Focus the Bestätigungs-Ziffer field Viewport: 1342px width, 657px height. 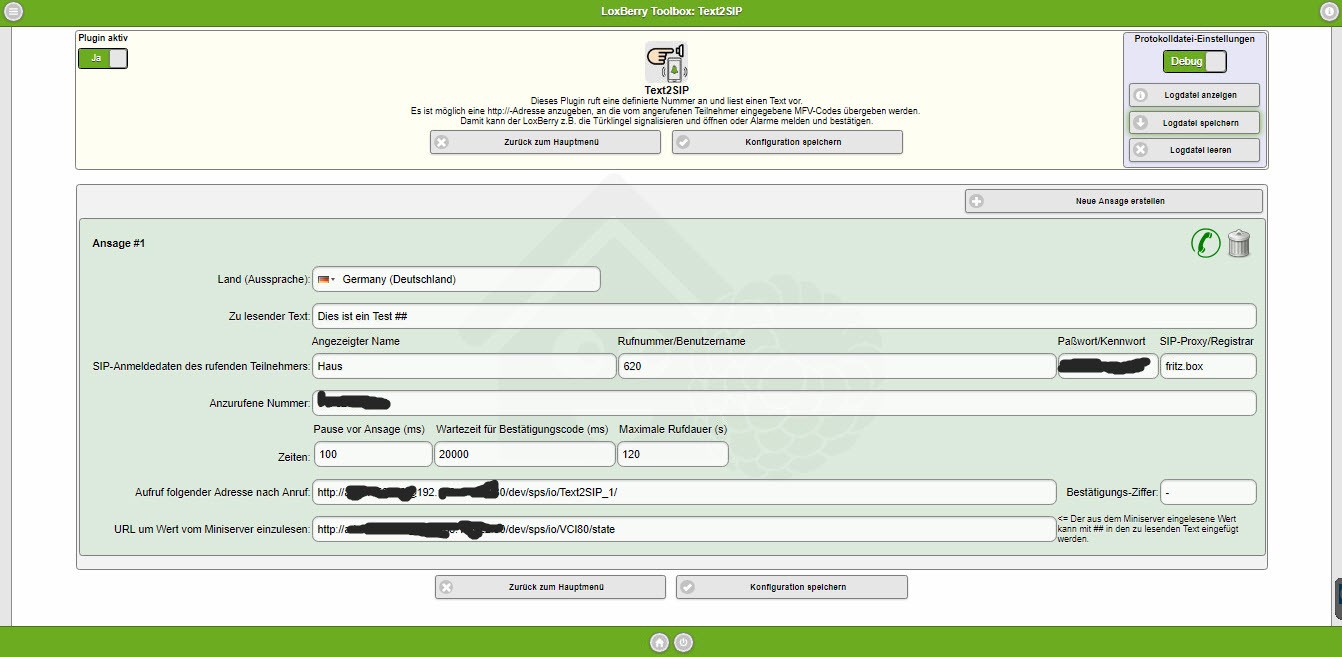tap(1208, 492)
